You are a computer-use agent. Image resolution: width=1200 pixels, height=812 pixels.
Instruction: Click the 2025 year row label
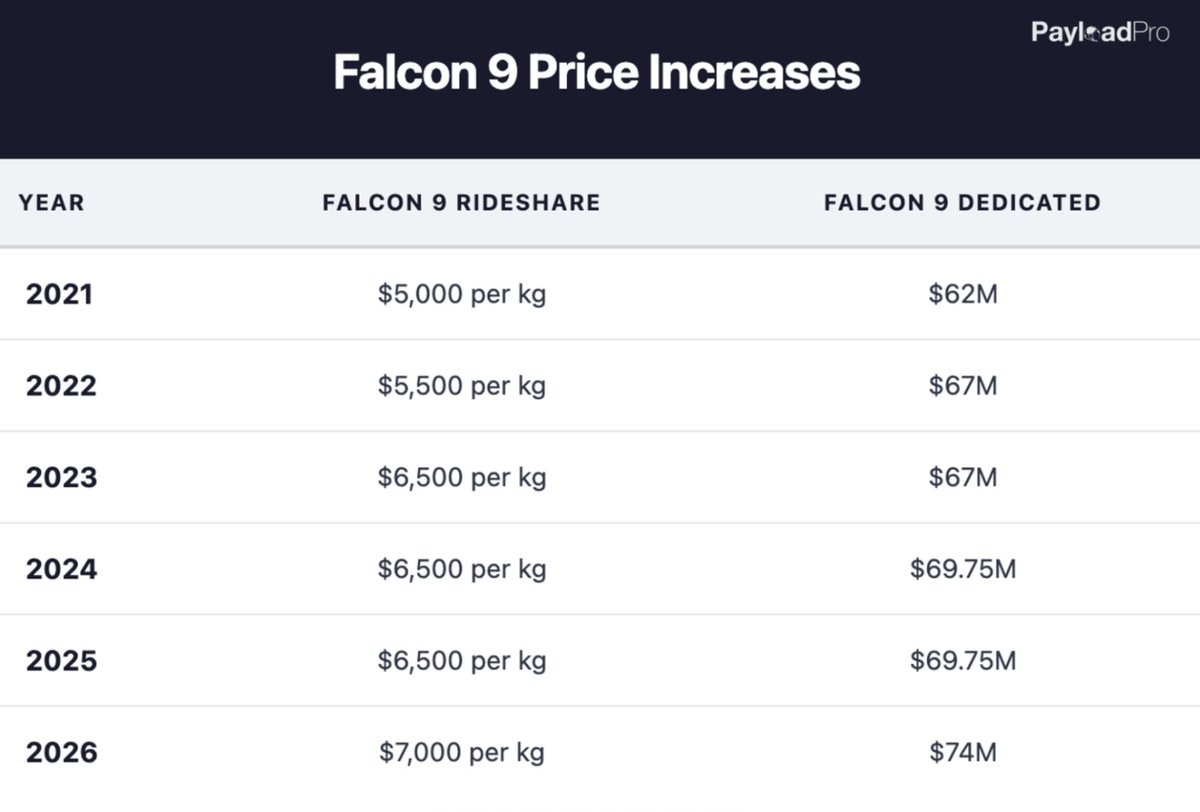pyautogui.click(x=61, y=661)
